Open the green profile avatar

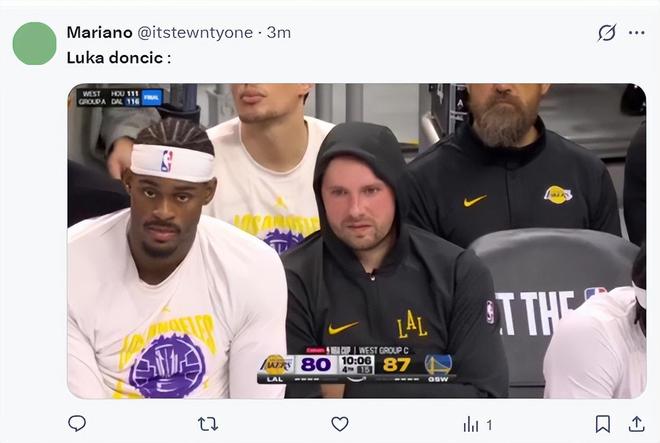pos(35,43)
